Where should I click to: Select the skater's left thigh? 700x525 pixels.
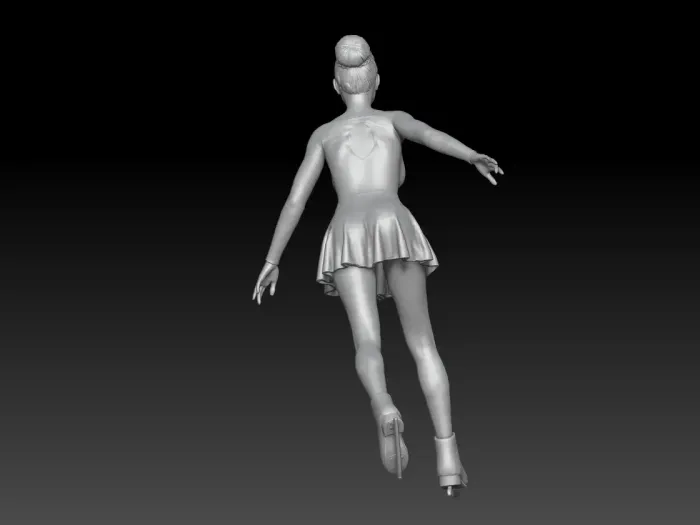[x=359, y=308]
